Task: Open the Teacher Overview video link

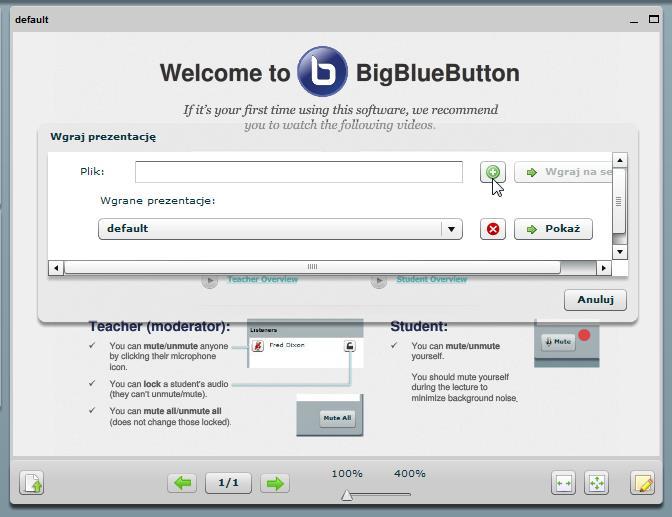Action: [x=263, y=280]
